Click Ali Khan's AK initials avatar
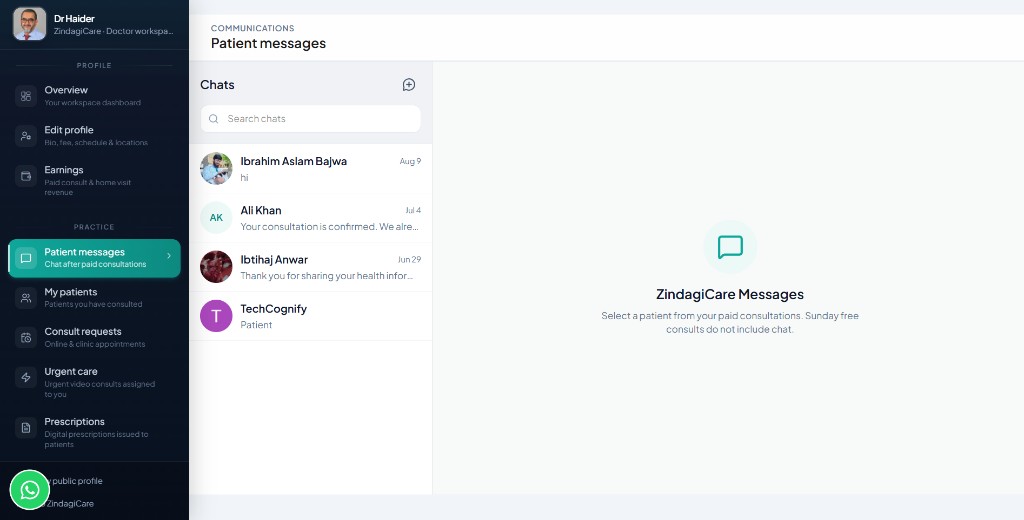Screen dimensions: 1024x520 216,218
